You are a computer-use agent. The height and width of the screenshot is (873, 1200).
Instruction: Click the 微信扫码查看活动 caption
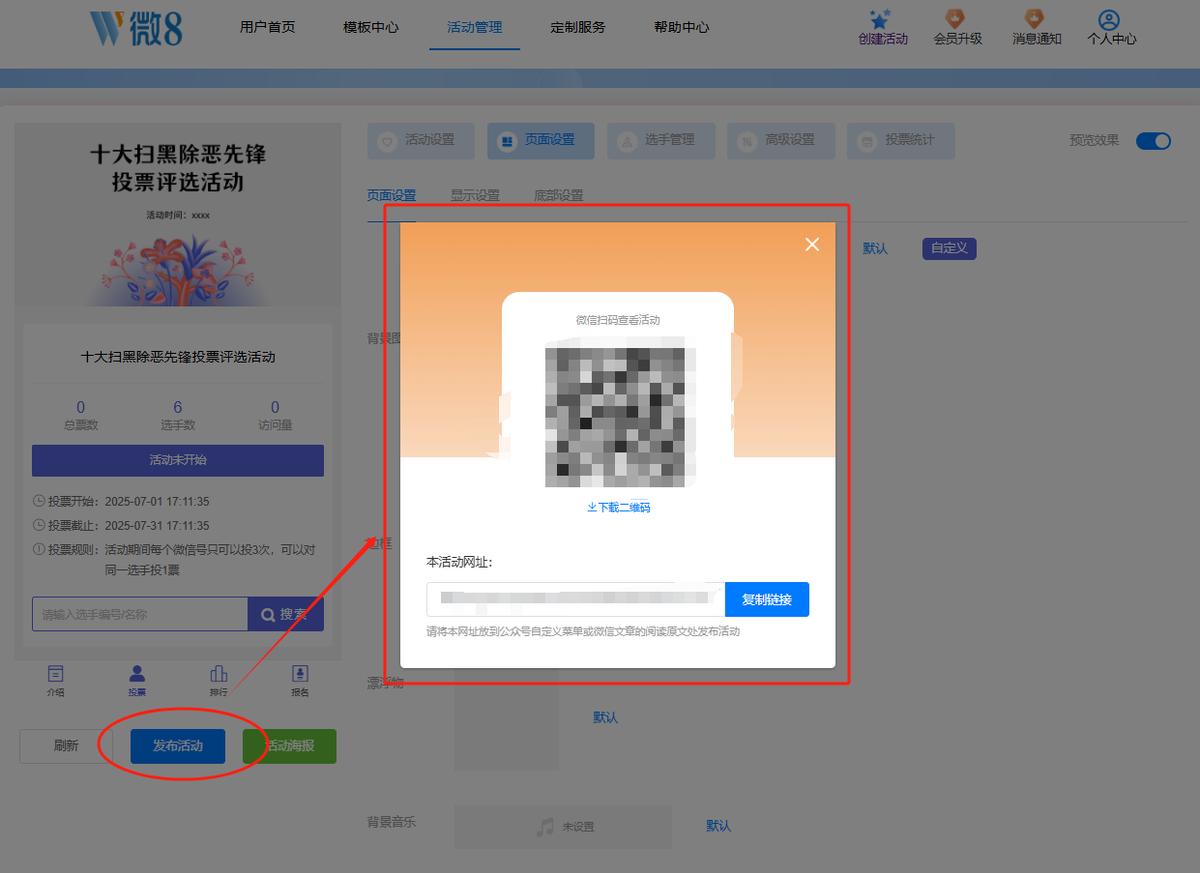click(618, 320)
